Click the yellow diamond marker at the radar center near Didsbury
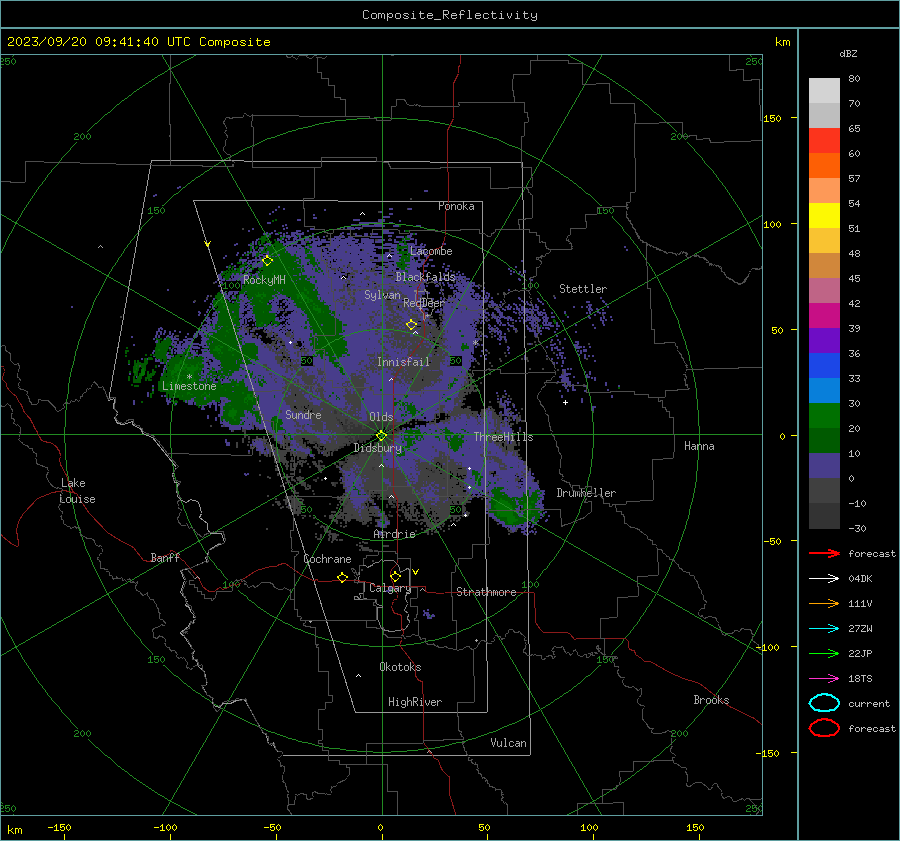 (382, 436)
